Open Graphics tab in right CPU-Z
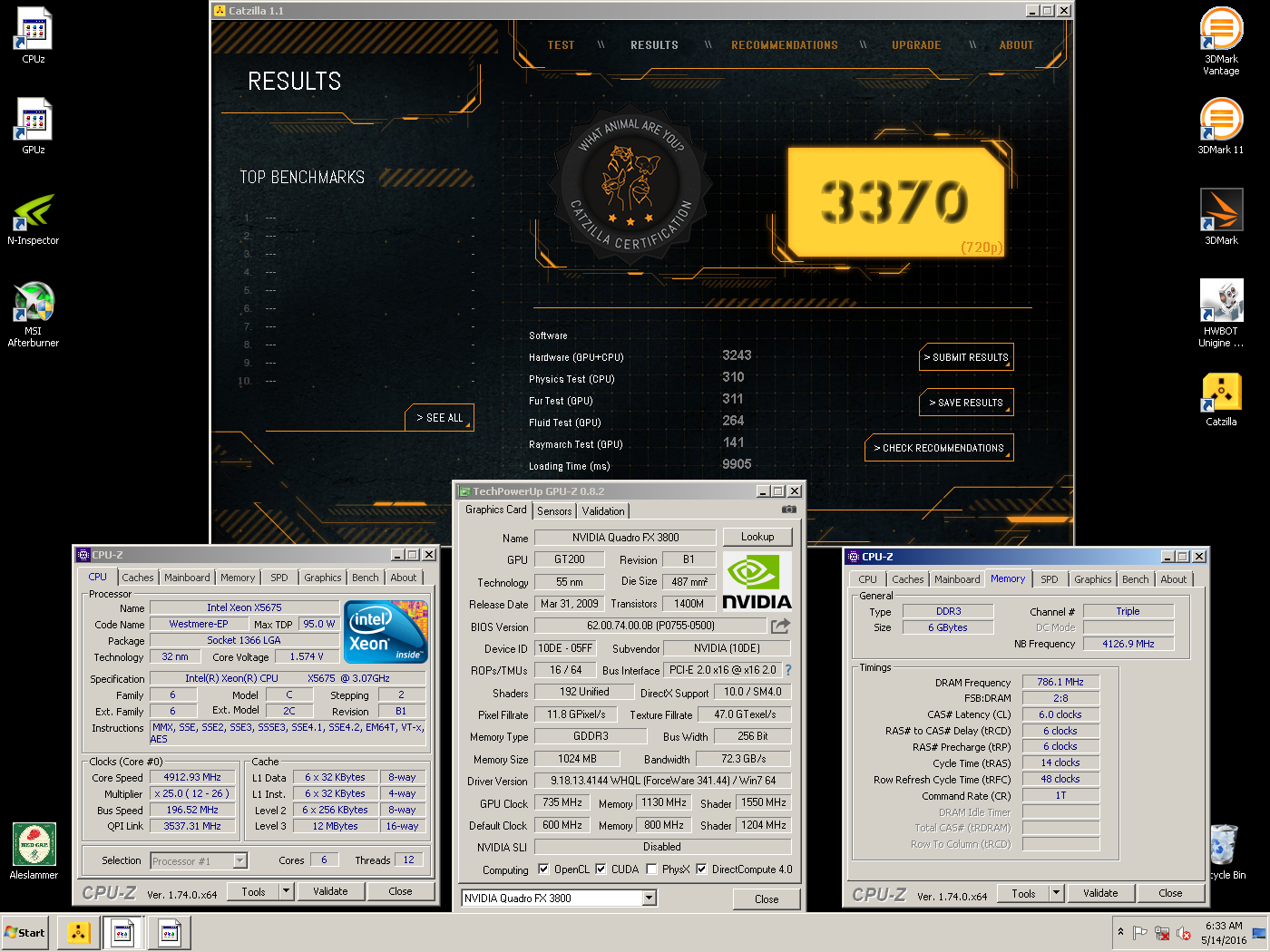Viewport: 1270px width, 952px height. (x=1092, y=579)
